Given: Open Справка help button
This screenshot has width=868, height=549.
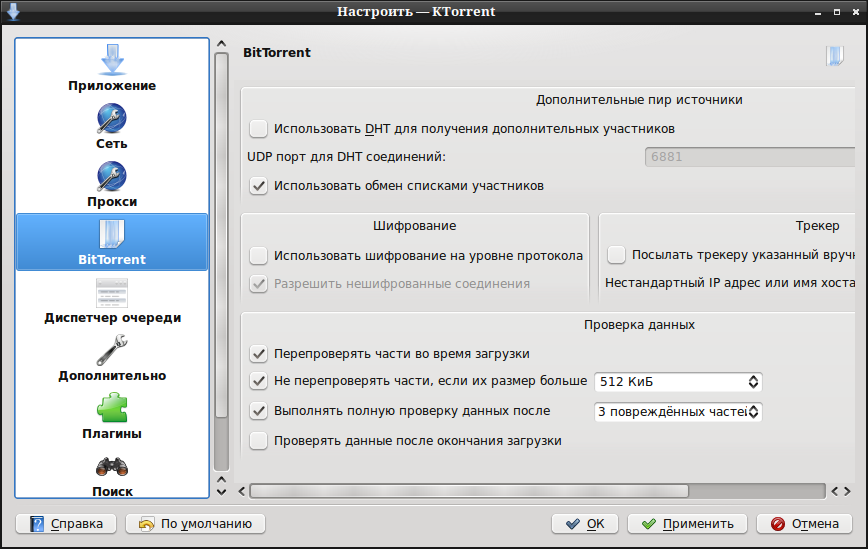Looking at the screenshot, I should tap(66, 524).
